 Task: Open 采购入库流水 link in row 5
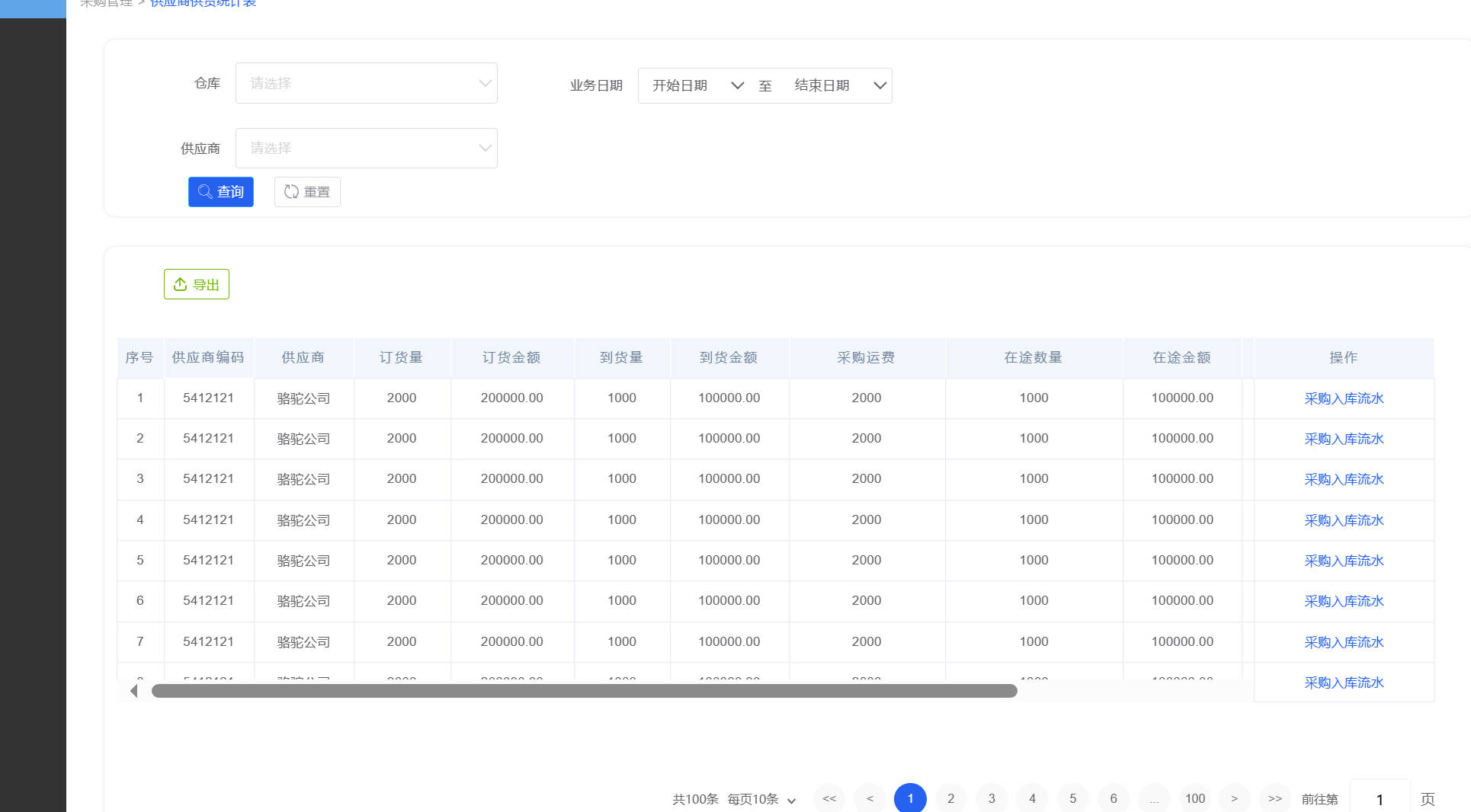1344,561
